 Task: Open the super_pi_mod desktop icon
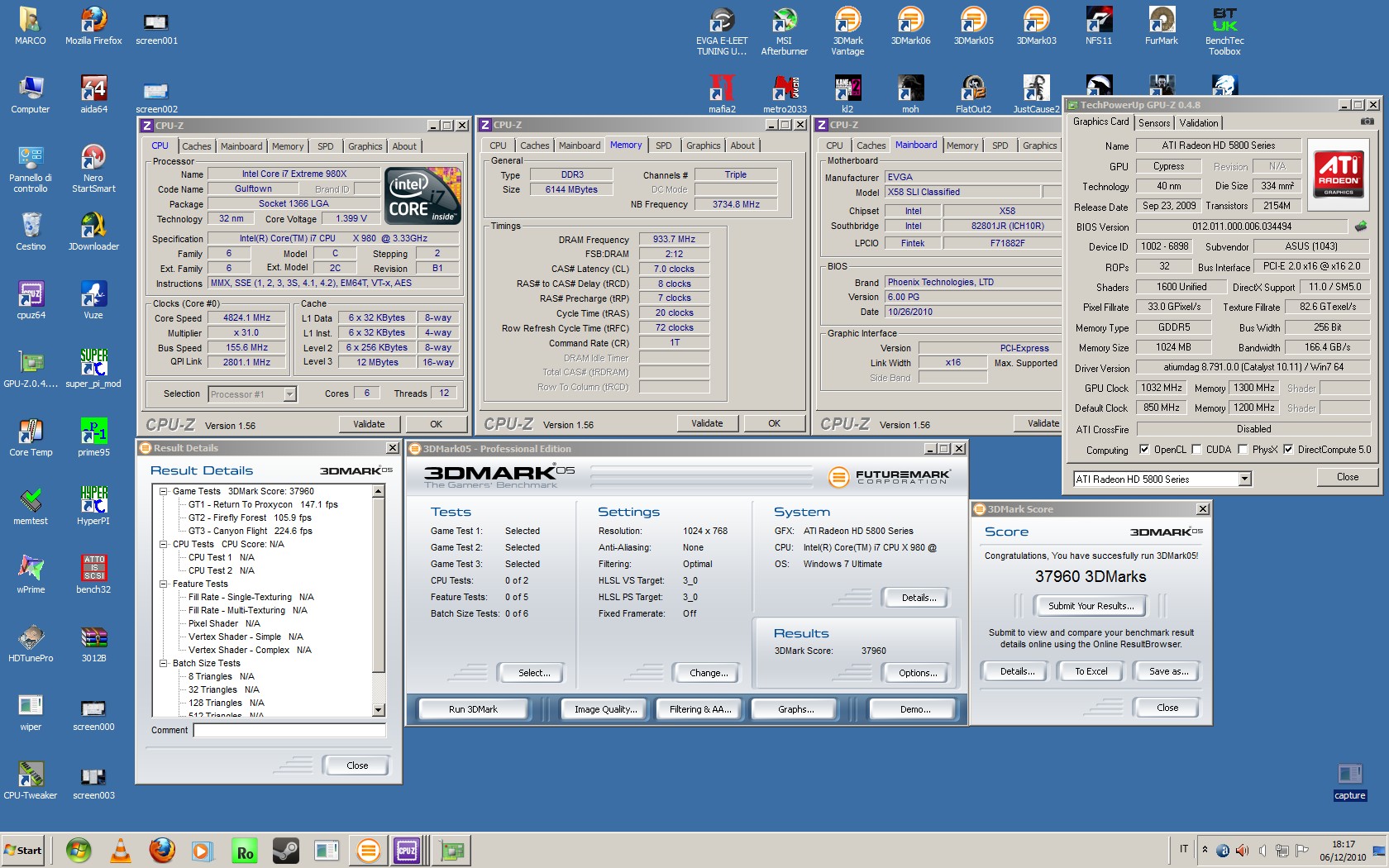(x=93, y=369)
